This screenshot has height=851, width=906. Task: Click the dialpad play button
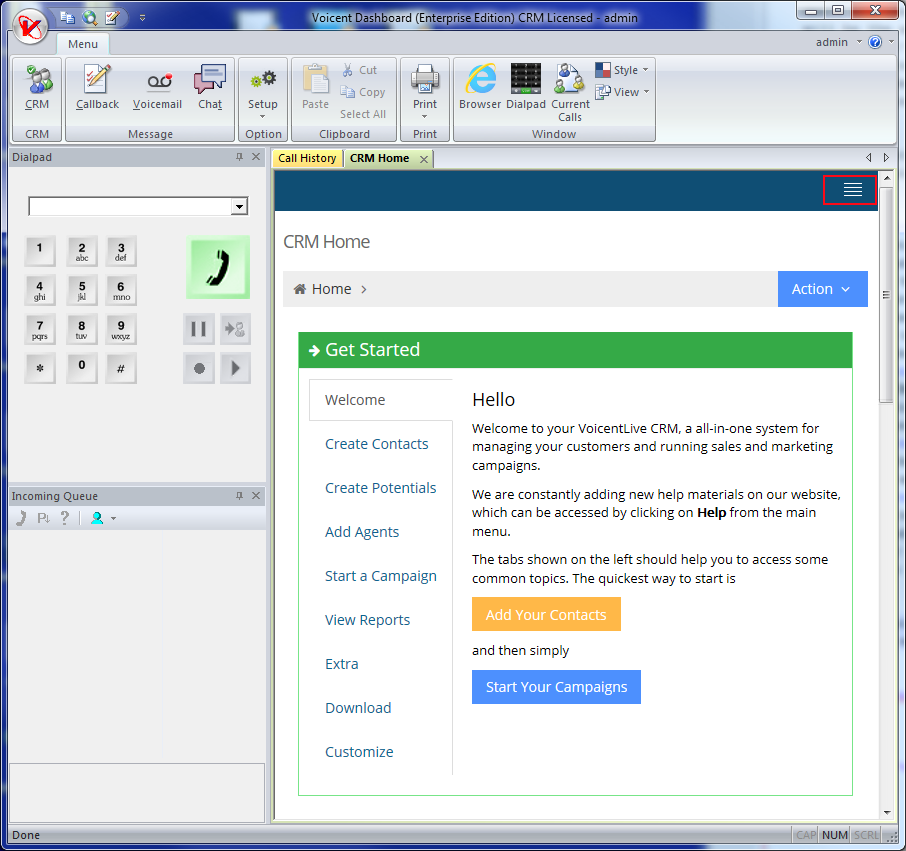coord(235,368)
